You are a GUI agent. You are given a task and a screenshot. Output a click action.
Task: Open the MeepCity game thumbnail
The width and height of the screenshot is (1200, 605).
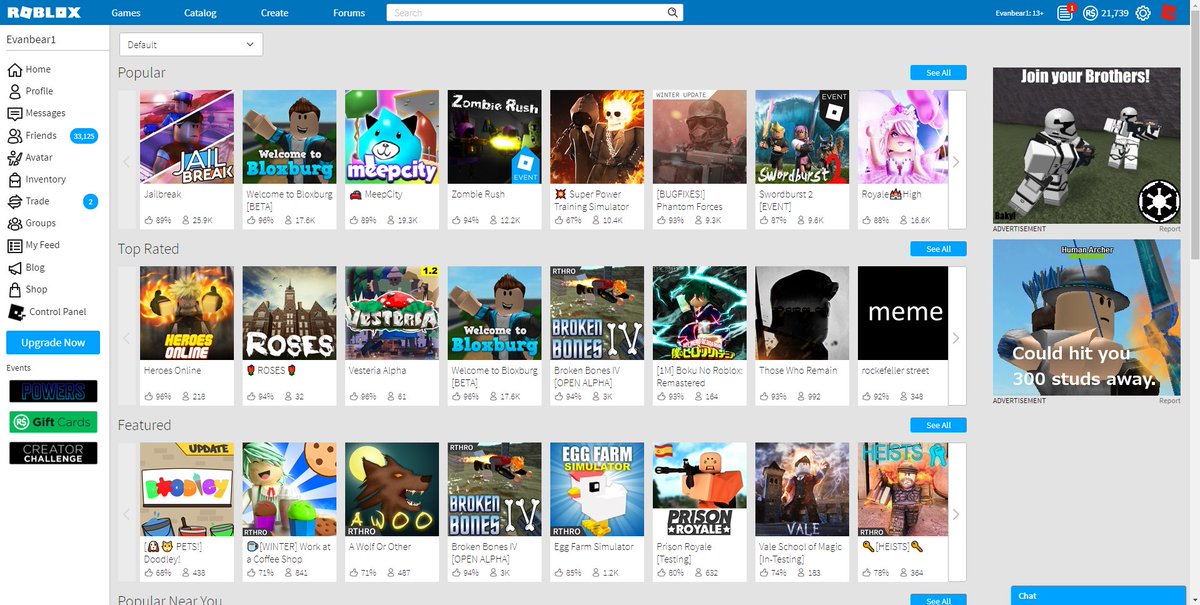(392, 137)
